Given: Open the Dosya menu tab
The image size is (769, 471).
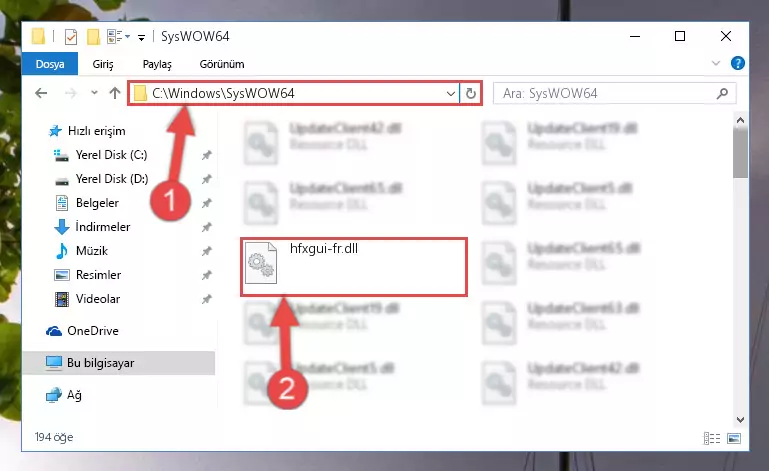Looking at the screenshot, I should point(50,64).
